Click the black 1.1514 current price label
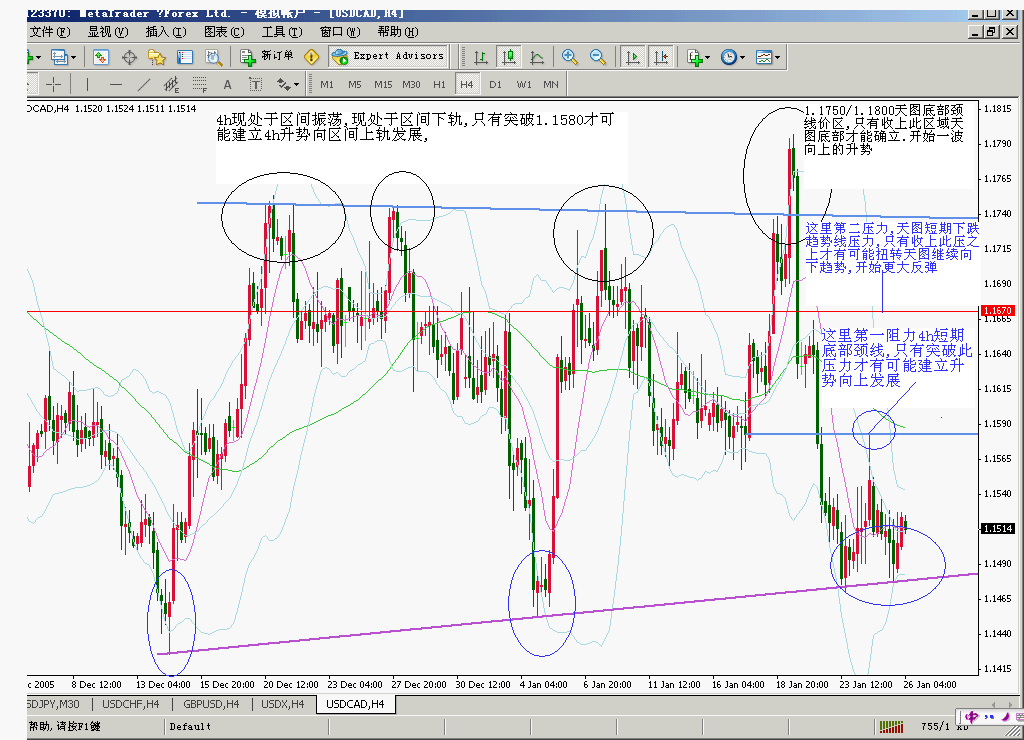Image resolution: width=1024 pixels, height=740 pixels. point(998,528)
